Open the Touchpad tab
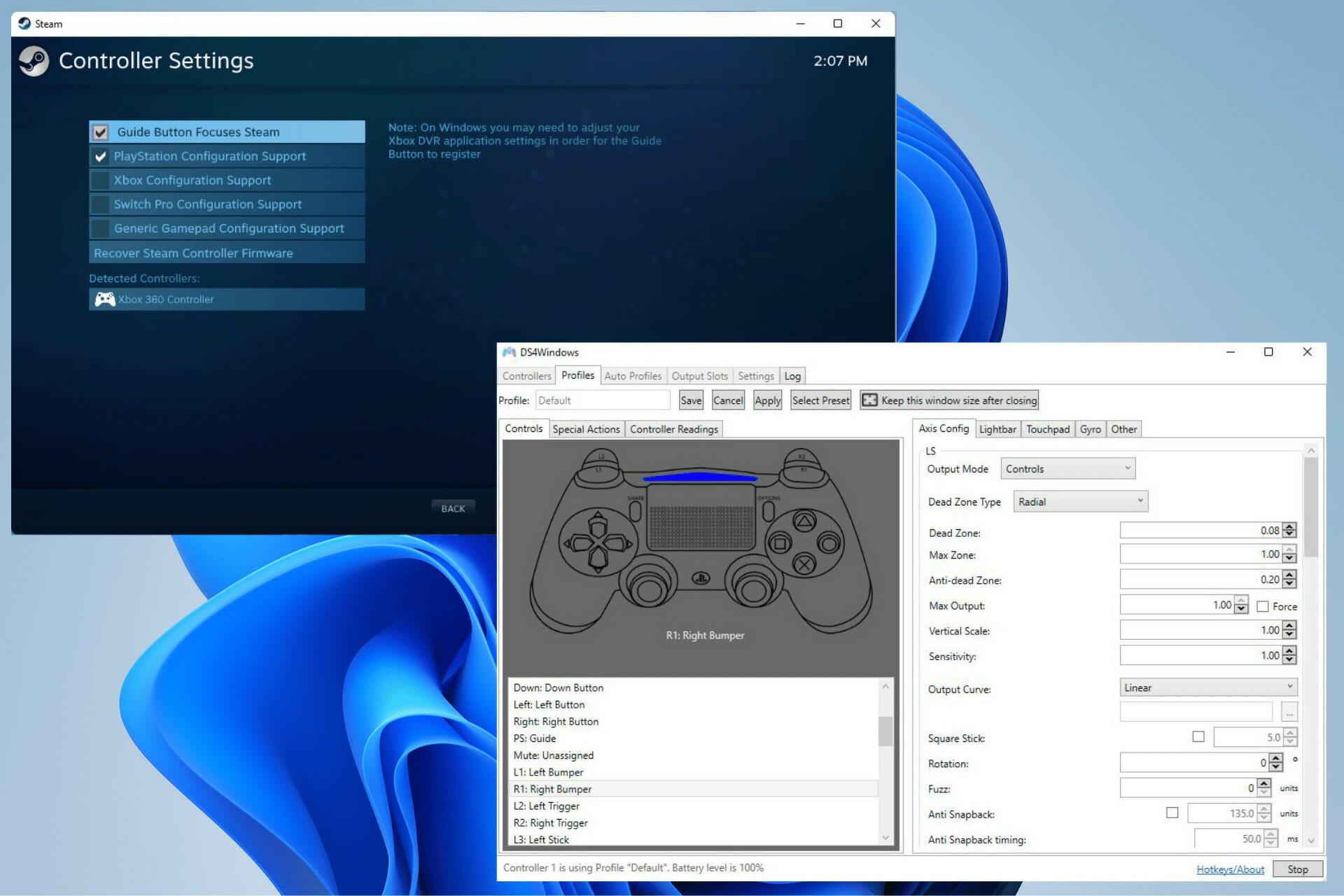Image resolution: width=1344 pixels, height=896 pixels. click(x=1047, y=429)
